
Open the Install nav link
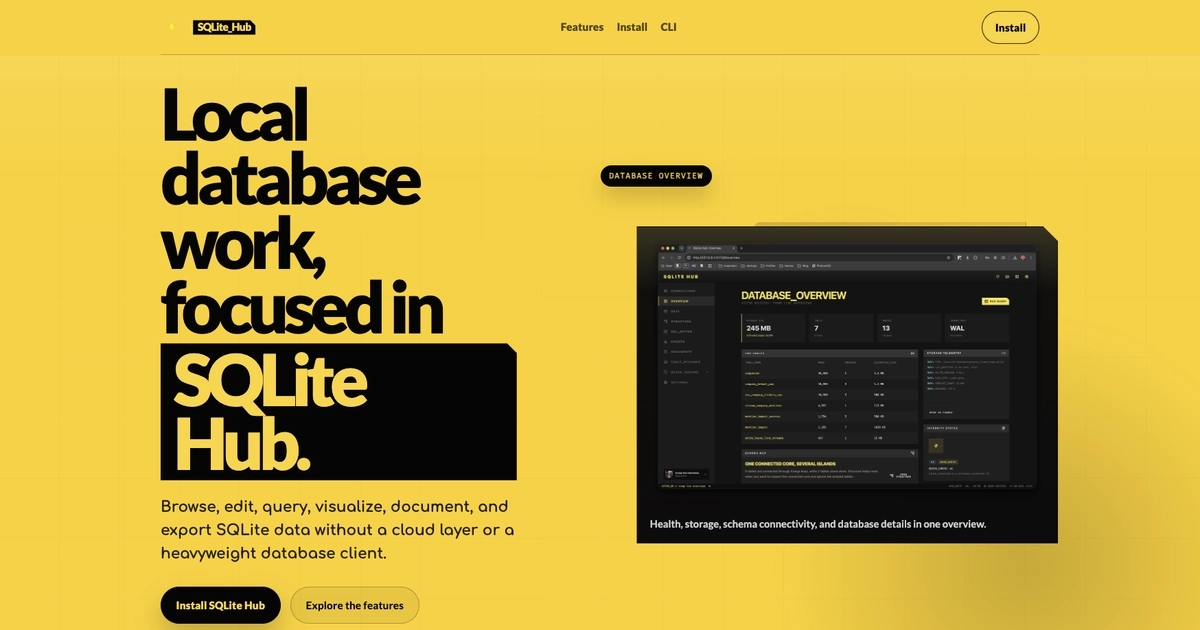[632, 27]
